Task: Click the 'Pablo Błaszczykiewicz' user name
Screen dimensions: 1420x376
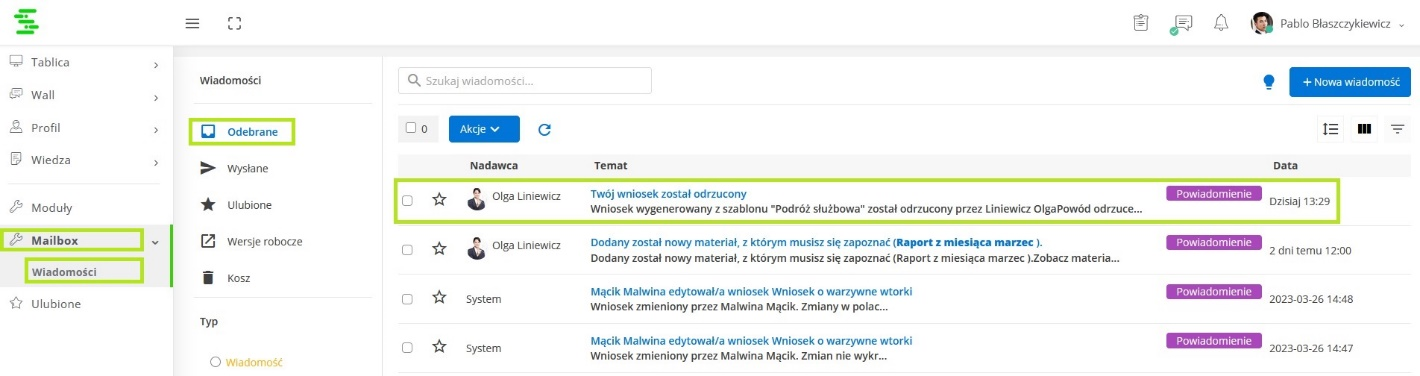Action: pyautogui.click(x=1335, y=24)
